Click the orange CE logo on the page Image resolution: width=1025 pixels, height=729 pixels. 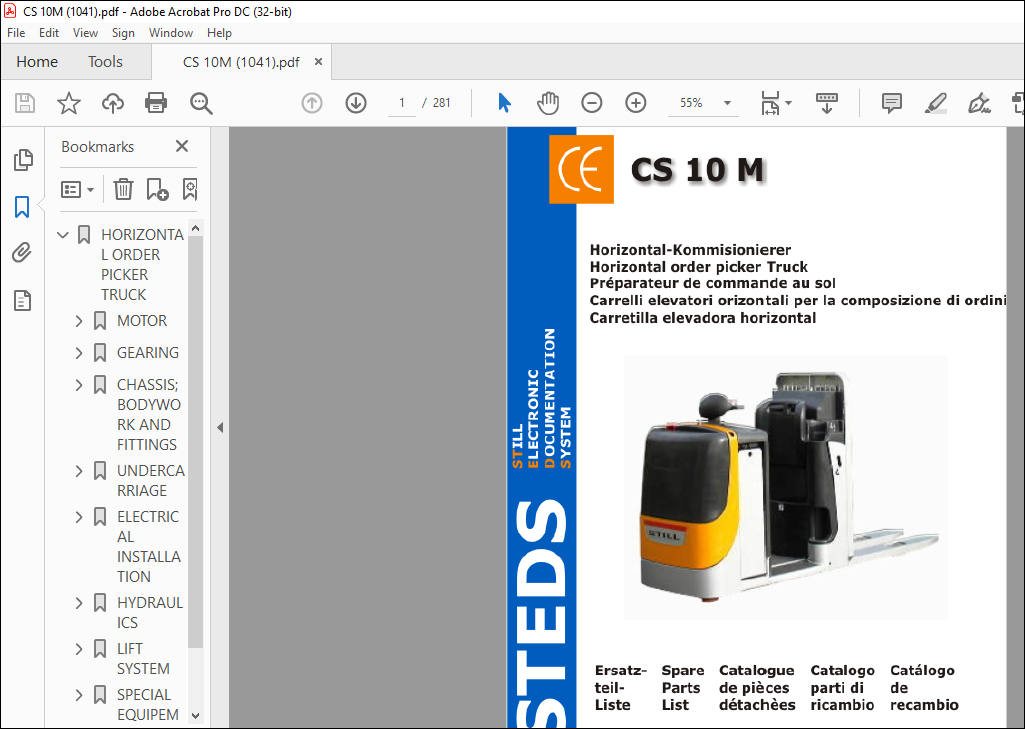581,169
